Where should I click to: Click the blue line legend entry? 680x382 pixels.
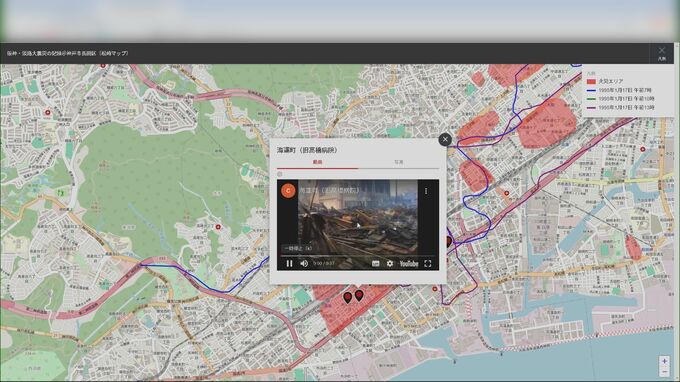point(620,90)
